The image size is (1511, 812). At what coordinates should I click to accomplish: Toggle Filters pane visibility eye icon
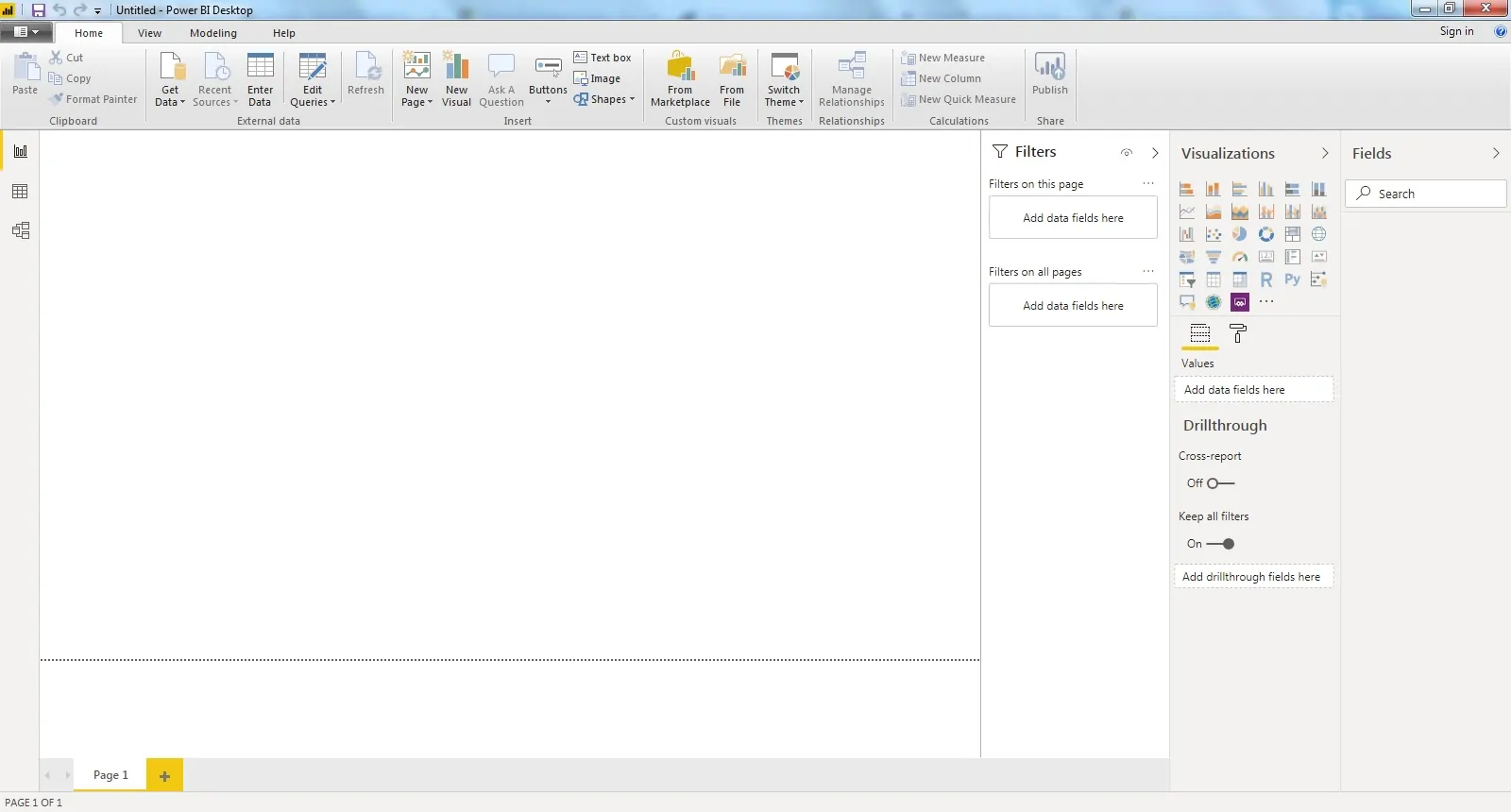pos(1127,153)
